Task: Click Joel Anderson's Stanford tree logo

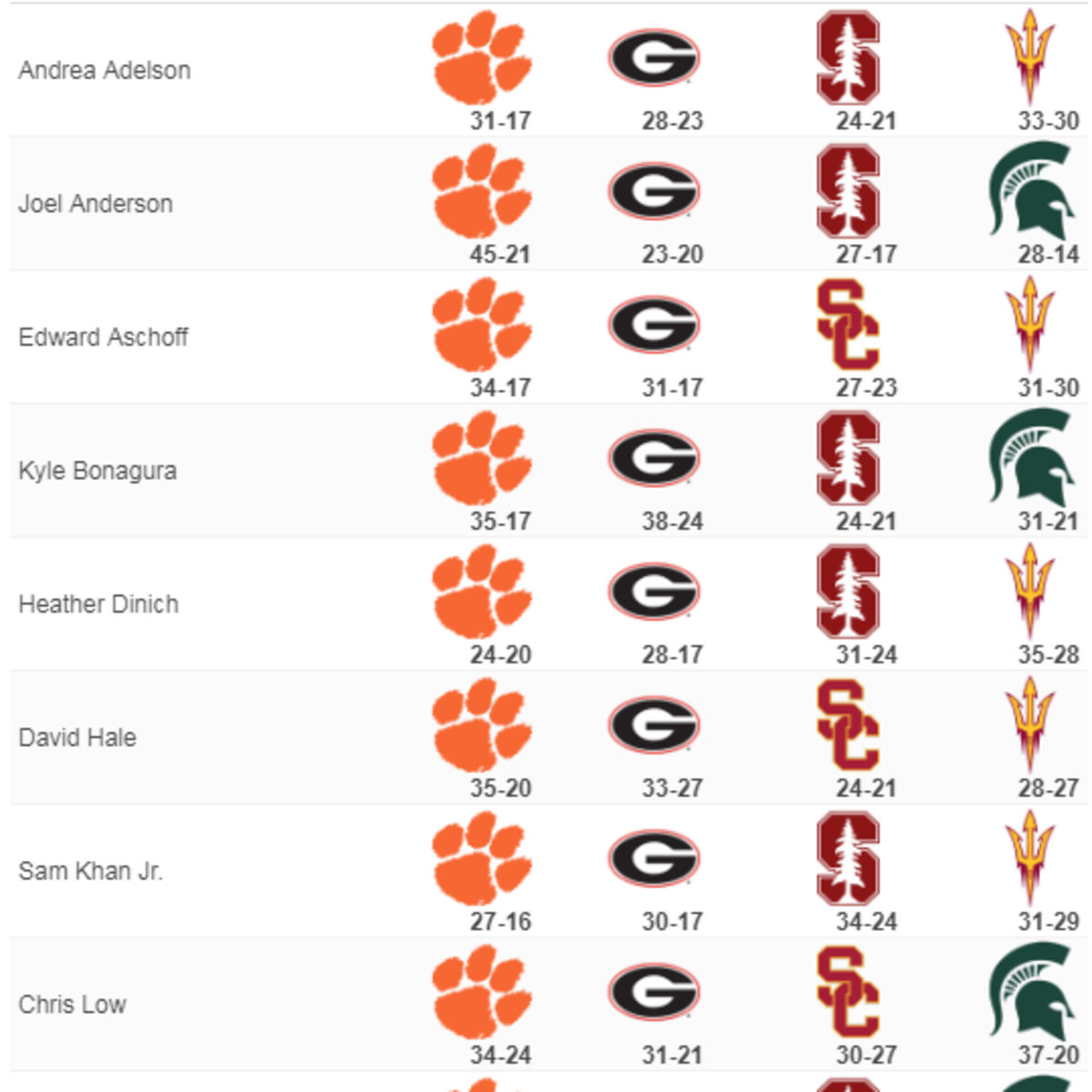Action: (x=848, y=191)
